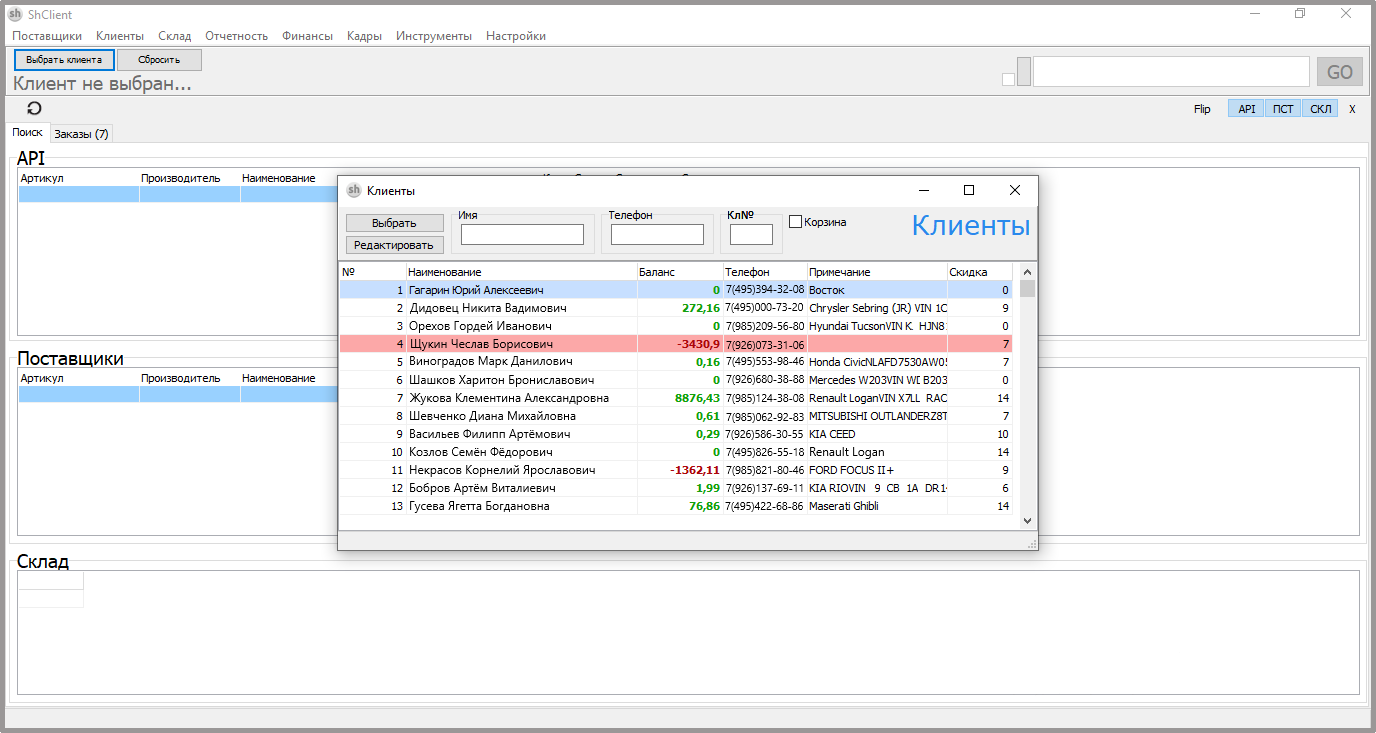
Task: Click the GO button
Action: [x=1340, y=72]
